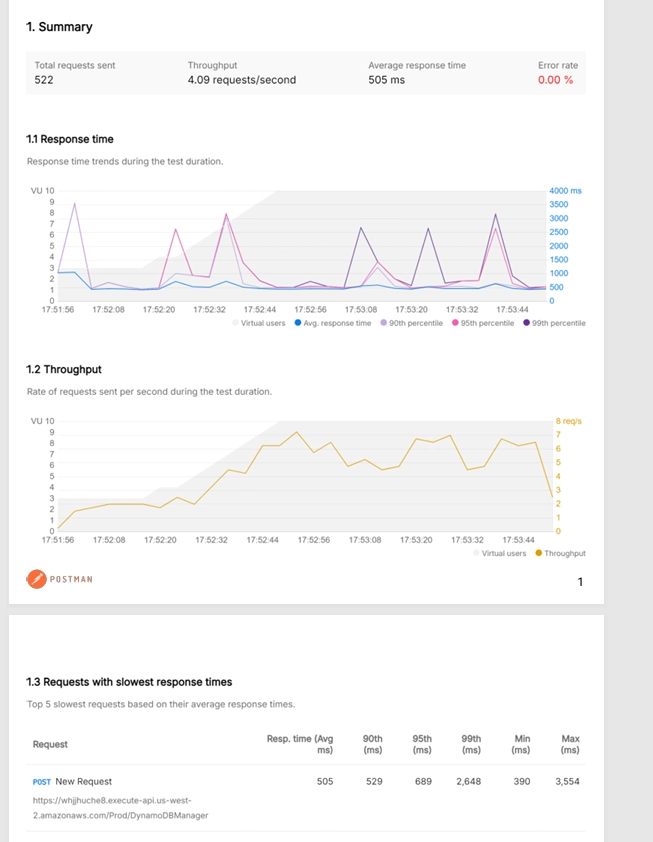
Task: Click the Avg. response time legend dot
Action: 297,323
